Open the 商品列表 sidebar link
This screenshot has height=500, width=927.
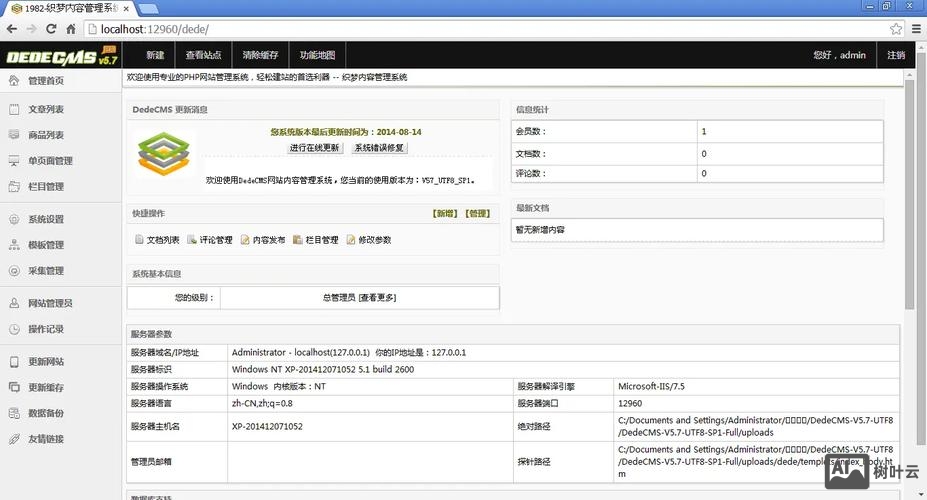pyautogui.click(x=46, y=135)
